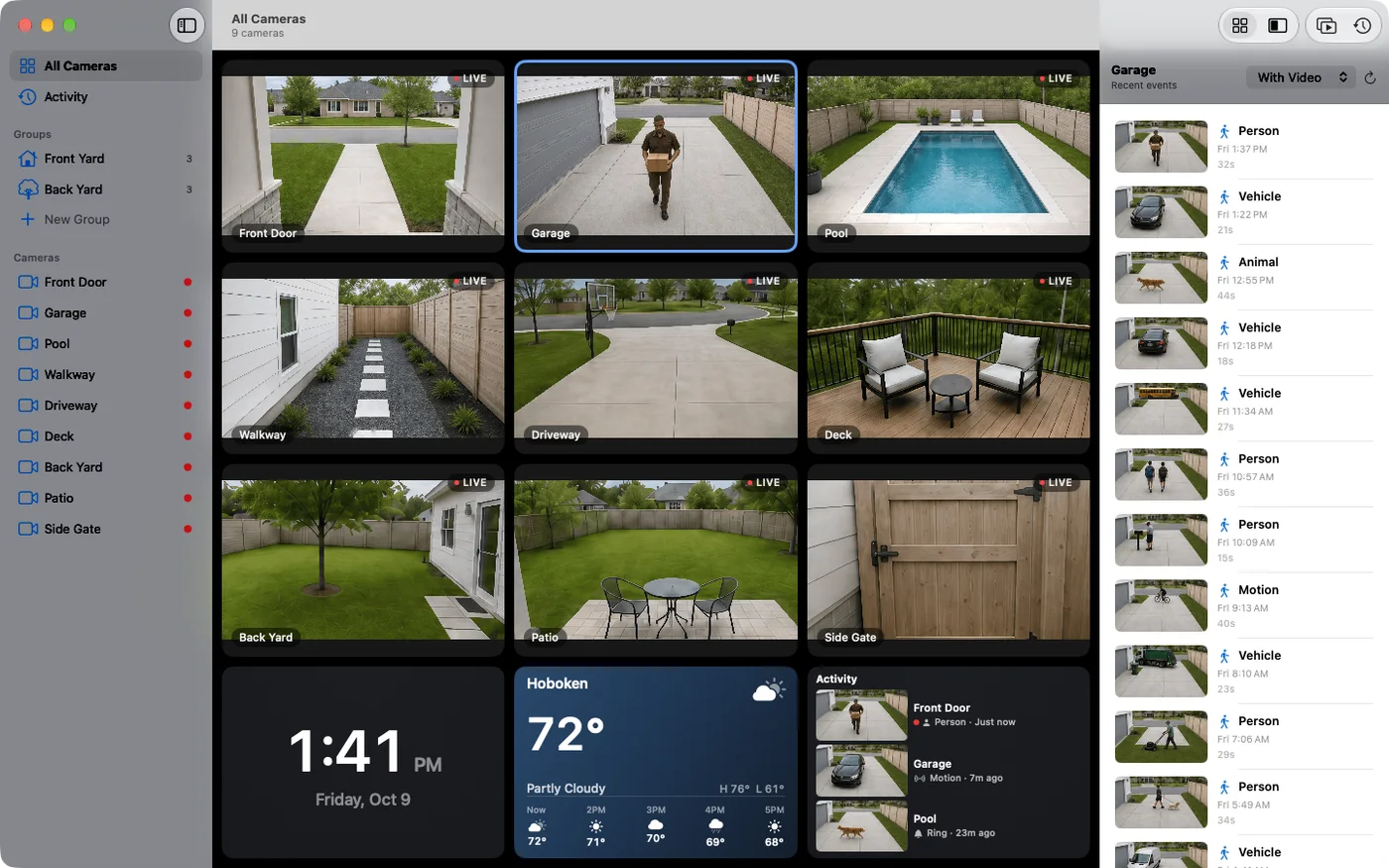Refresh the Garage recent events list
This screenshot has height=868, width=1389.
1370,77
